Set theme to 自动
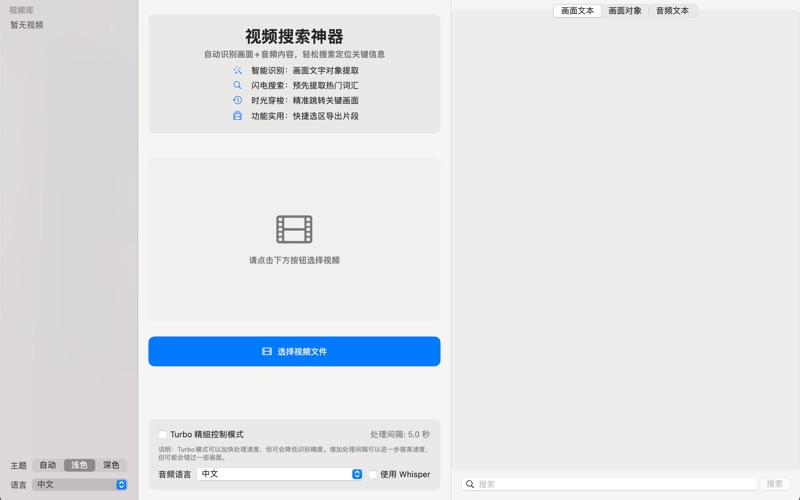This screenshot has height=500, width=800. [48, 465]
